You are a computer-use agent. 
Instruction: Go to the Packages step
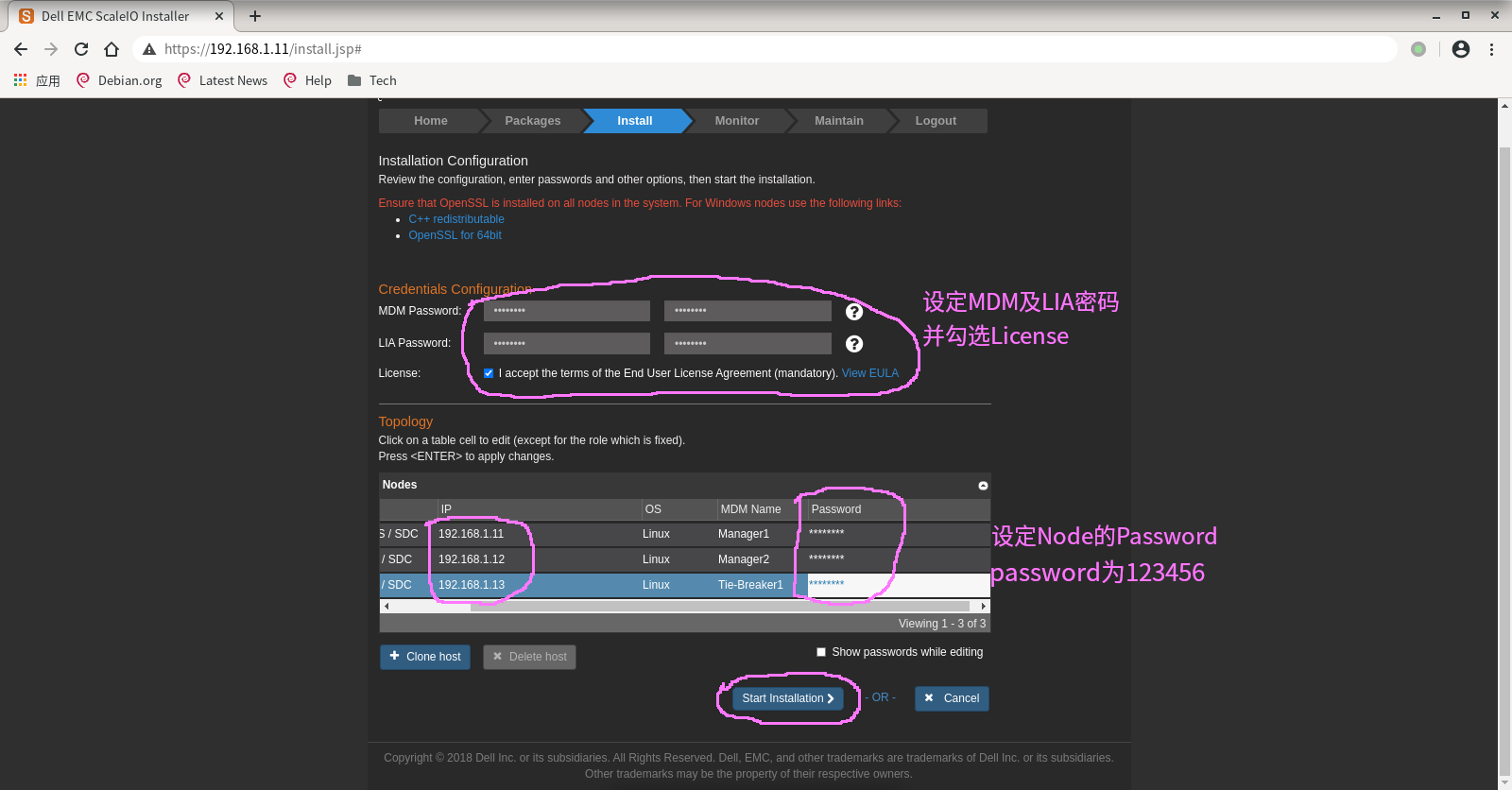pos(533,121)
